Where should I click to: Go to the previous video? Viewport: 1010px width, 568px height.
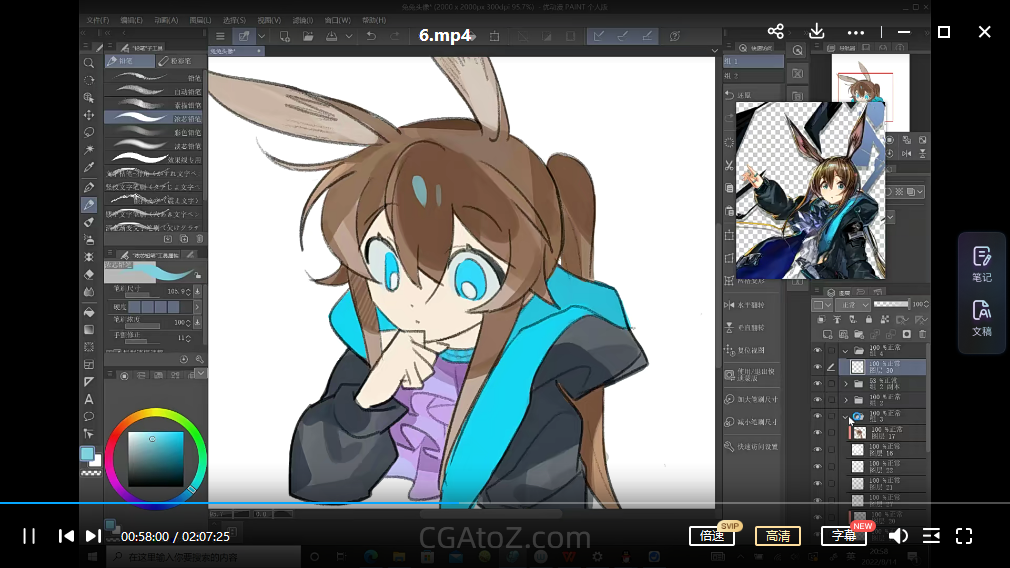[66, 536]
